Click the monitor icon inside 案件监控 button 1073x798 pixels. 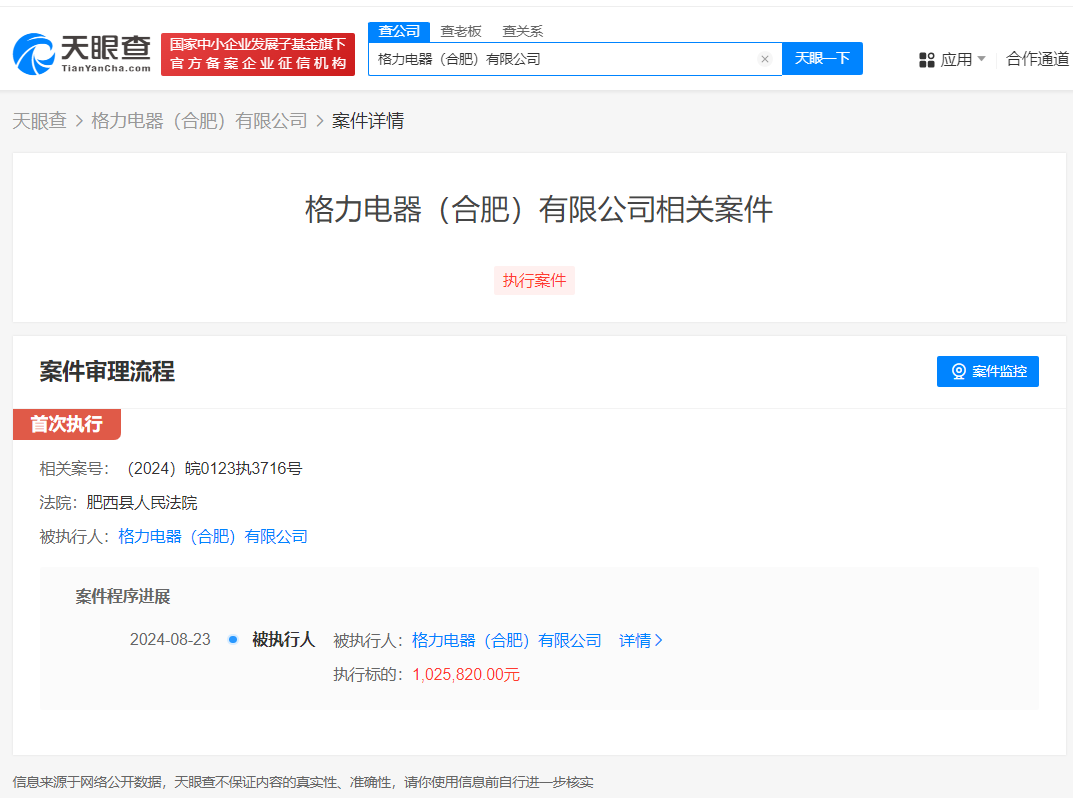961,371
